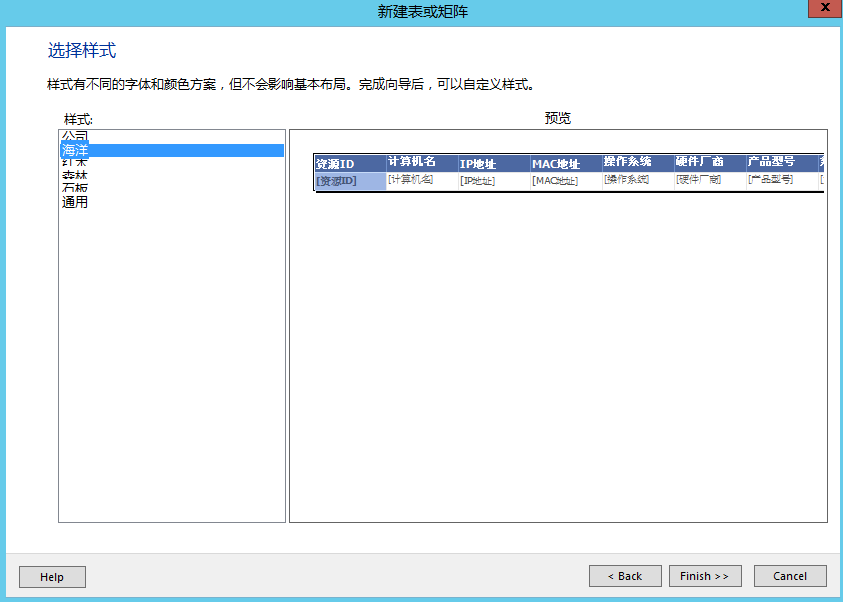Click the [MAC地址] data cell in preview

pos(566,181)
